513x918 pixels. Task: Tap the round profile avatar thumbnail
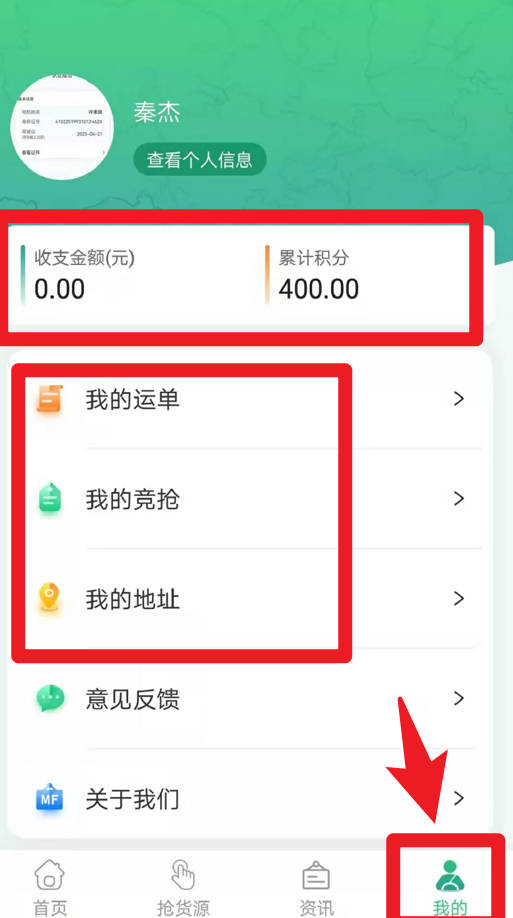pos(62,127)
